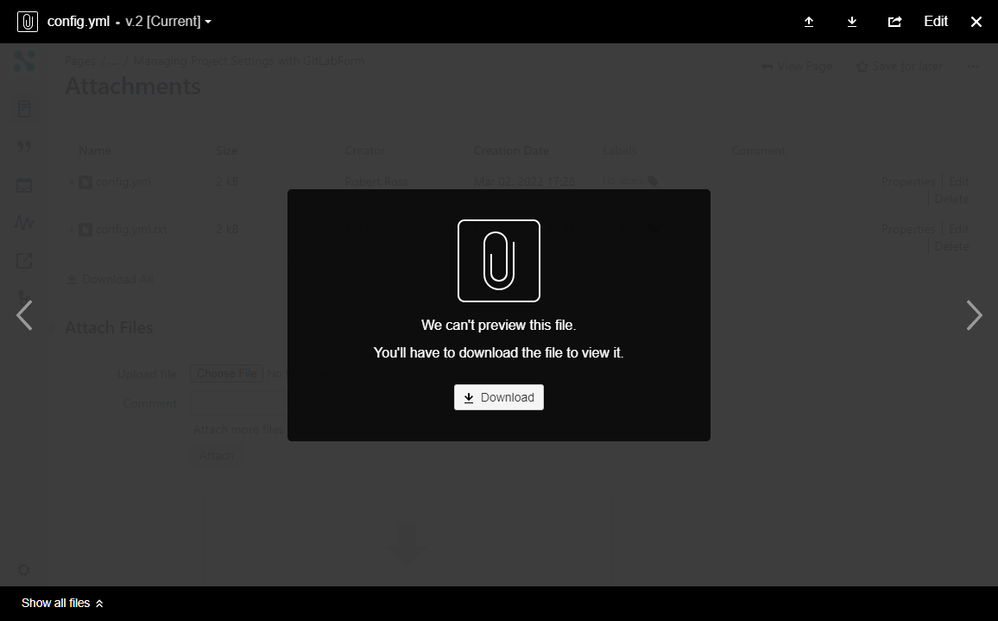Click the dimmed analytics pulse sidebar icon
Image resolution: width=998 pixels, height=621 pixels.
(24, 223)
